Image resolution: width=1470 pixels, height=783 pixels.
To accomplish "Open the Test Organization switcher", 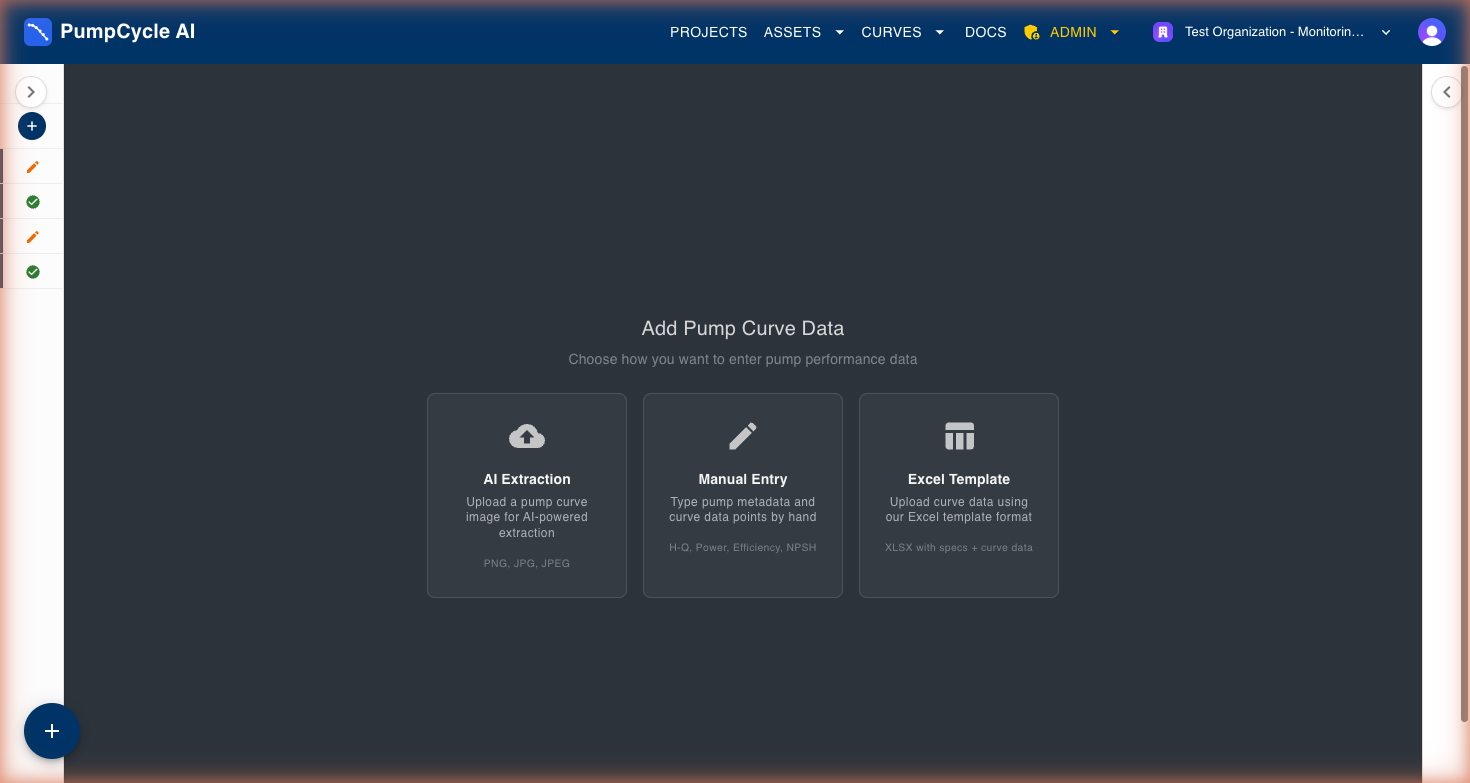I will point(1272,32).
